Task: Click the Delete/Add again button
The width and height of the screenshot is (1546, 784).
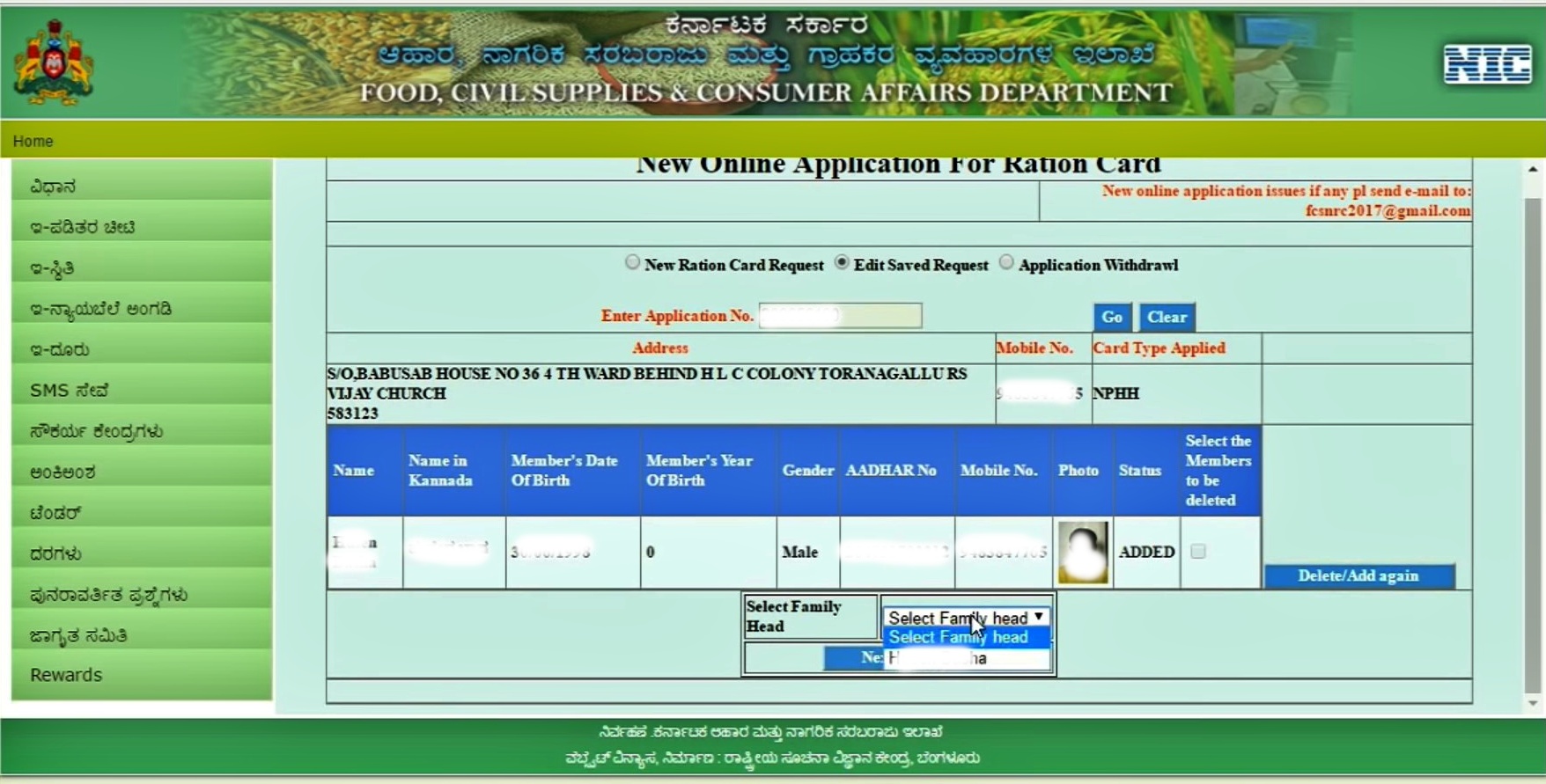Action: point(1358,575)
